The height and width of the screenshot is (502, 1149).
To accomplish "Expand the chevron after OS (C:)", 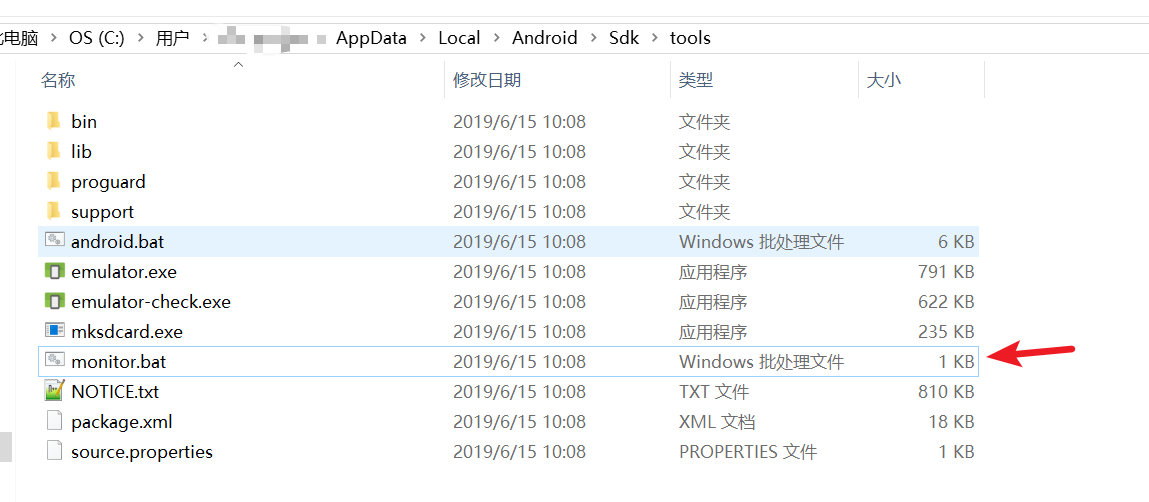I will coord(140,38).
